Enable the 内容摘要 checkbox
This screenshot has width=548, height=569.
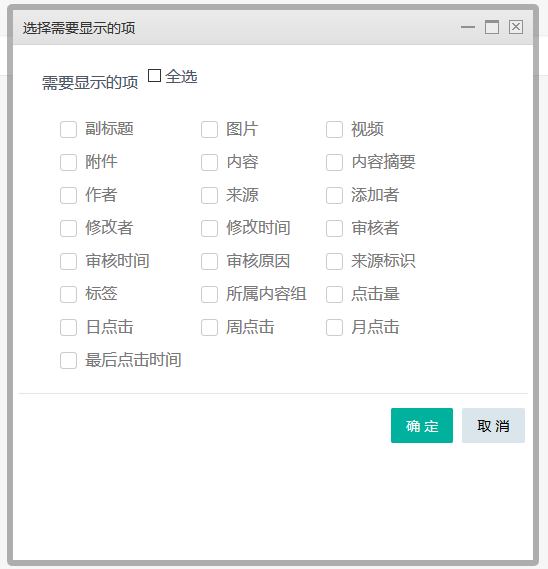[x=334, y=162]
